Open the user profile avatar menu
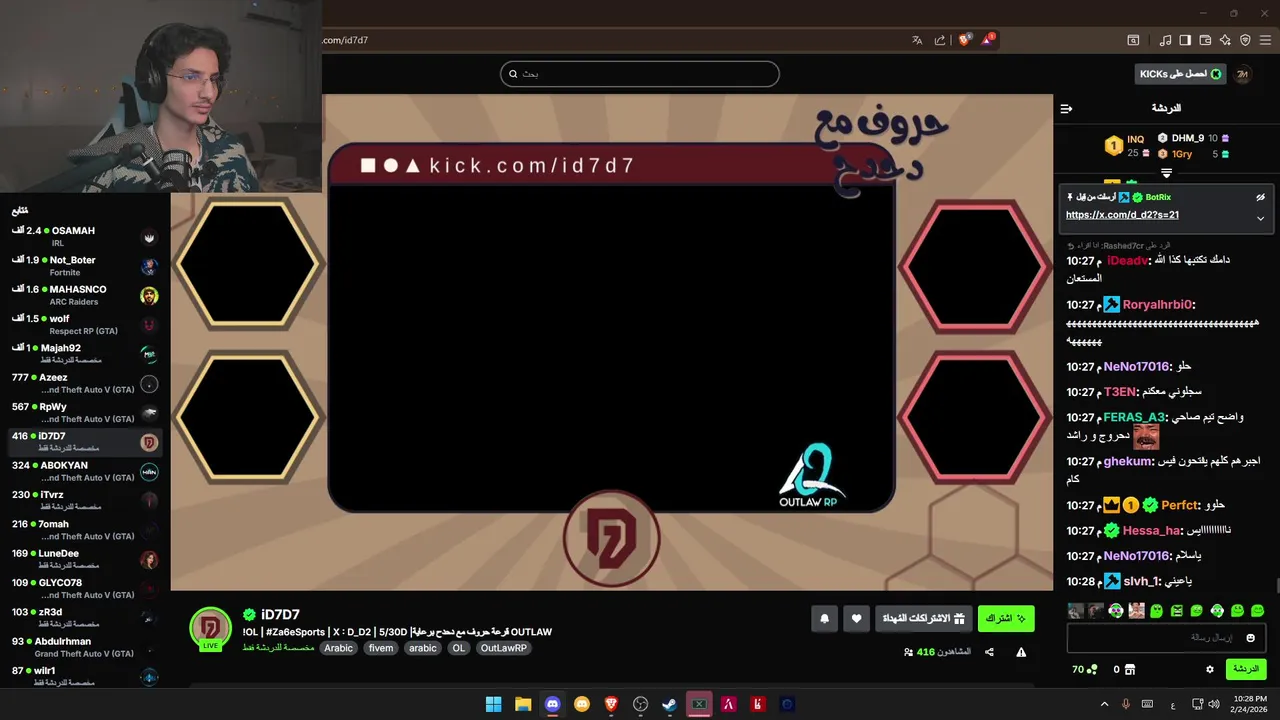 coord(1243,74)
